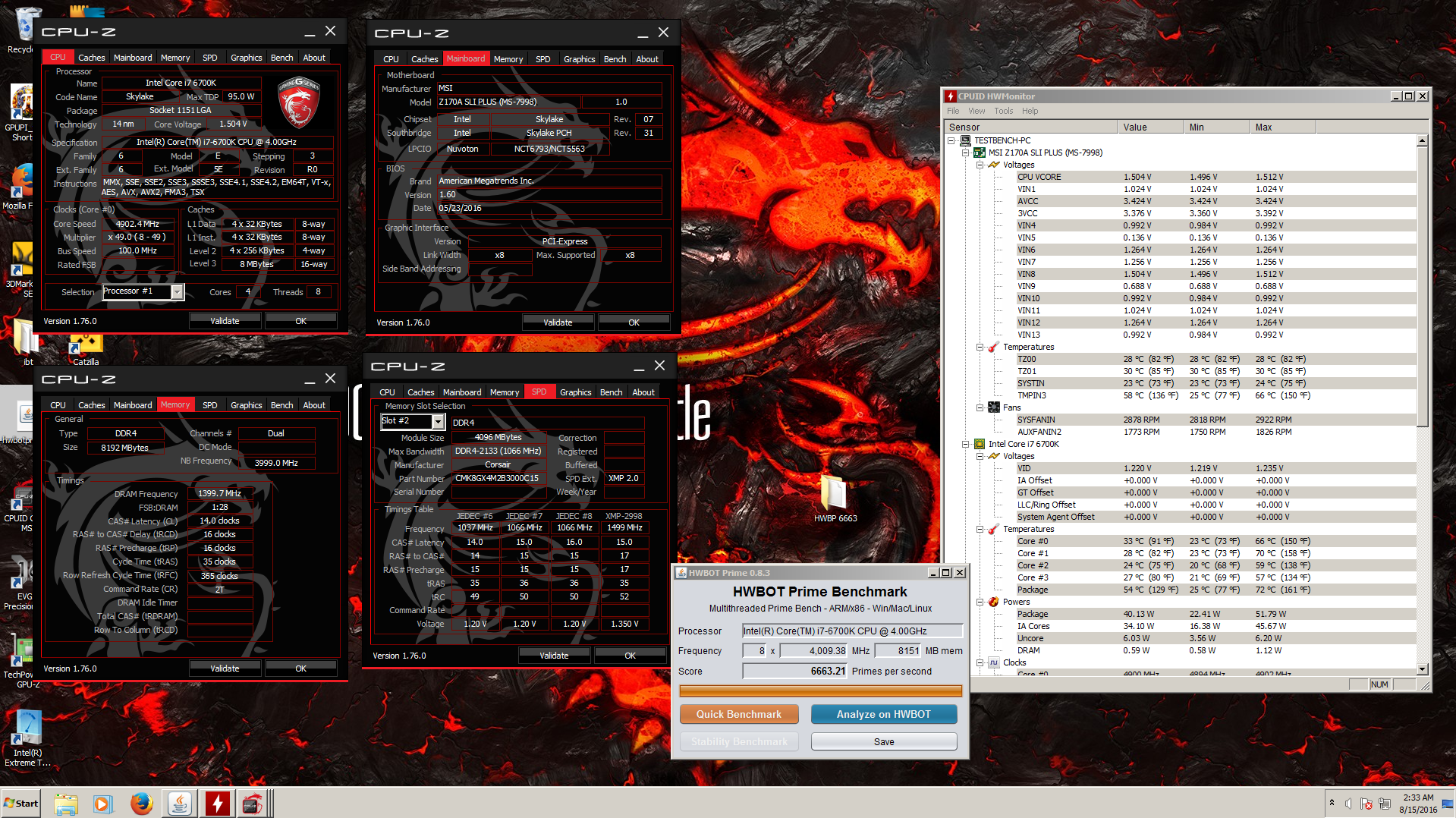The height and width of the screenshot is (818, 1456).
Task: Select the CPU VCORE row in HWMonitor
Action: [x=1215, y=177]
